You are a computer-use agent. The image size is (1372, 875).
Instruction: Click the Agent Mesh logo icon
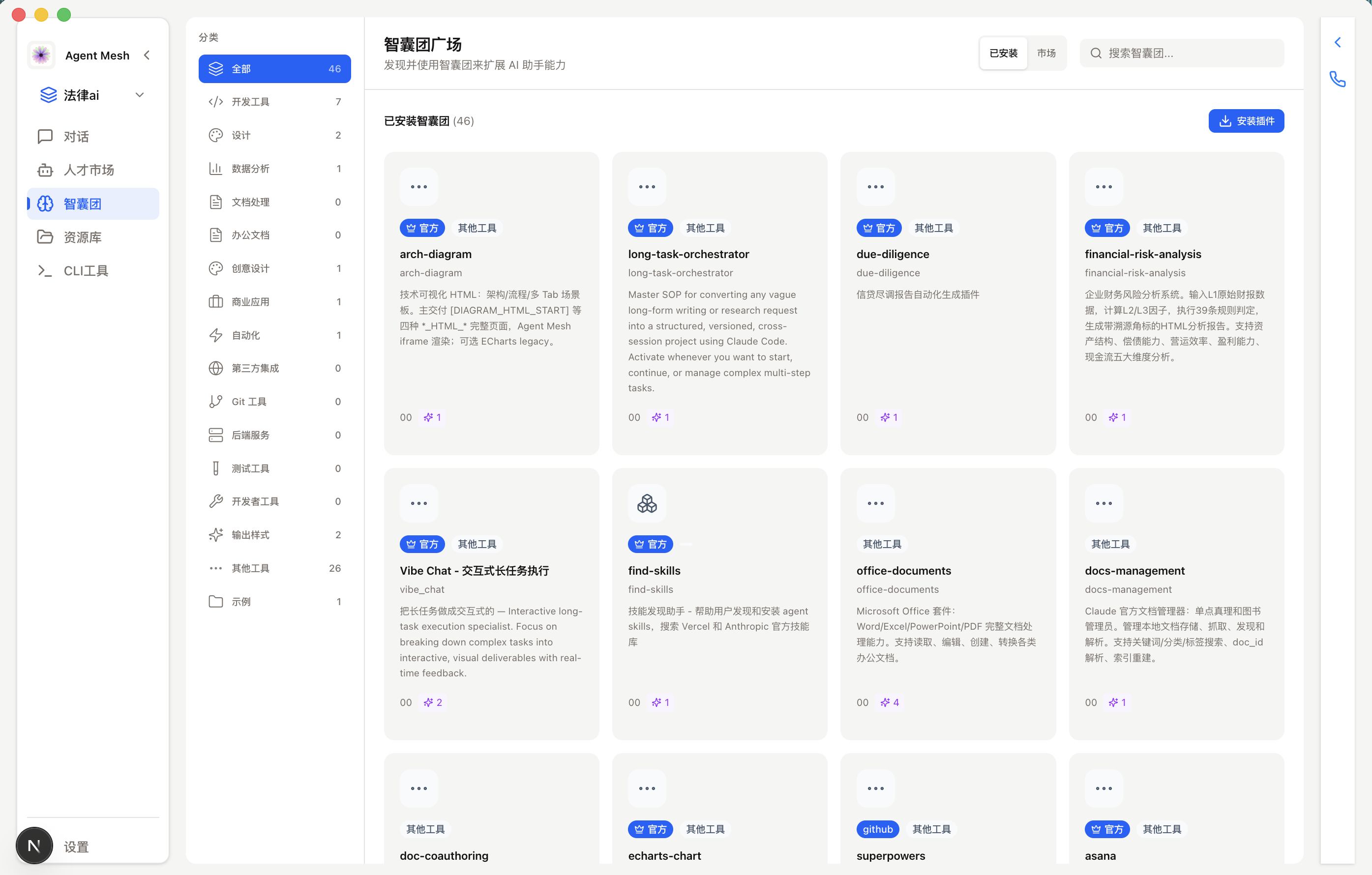pyautogui.click(x=41, y=55)
